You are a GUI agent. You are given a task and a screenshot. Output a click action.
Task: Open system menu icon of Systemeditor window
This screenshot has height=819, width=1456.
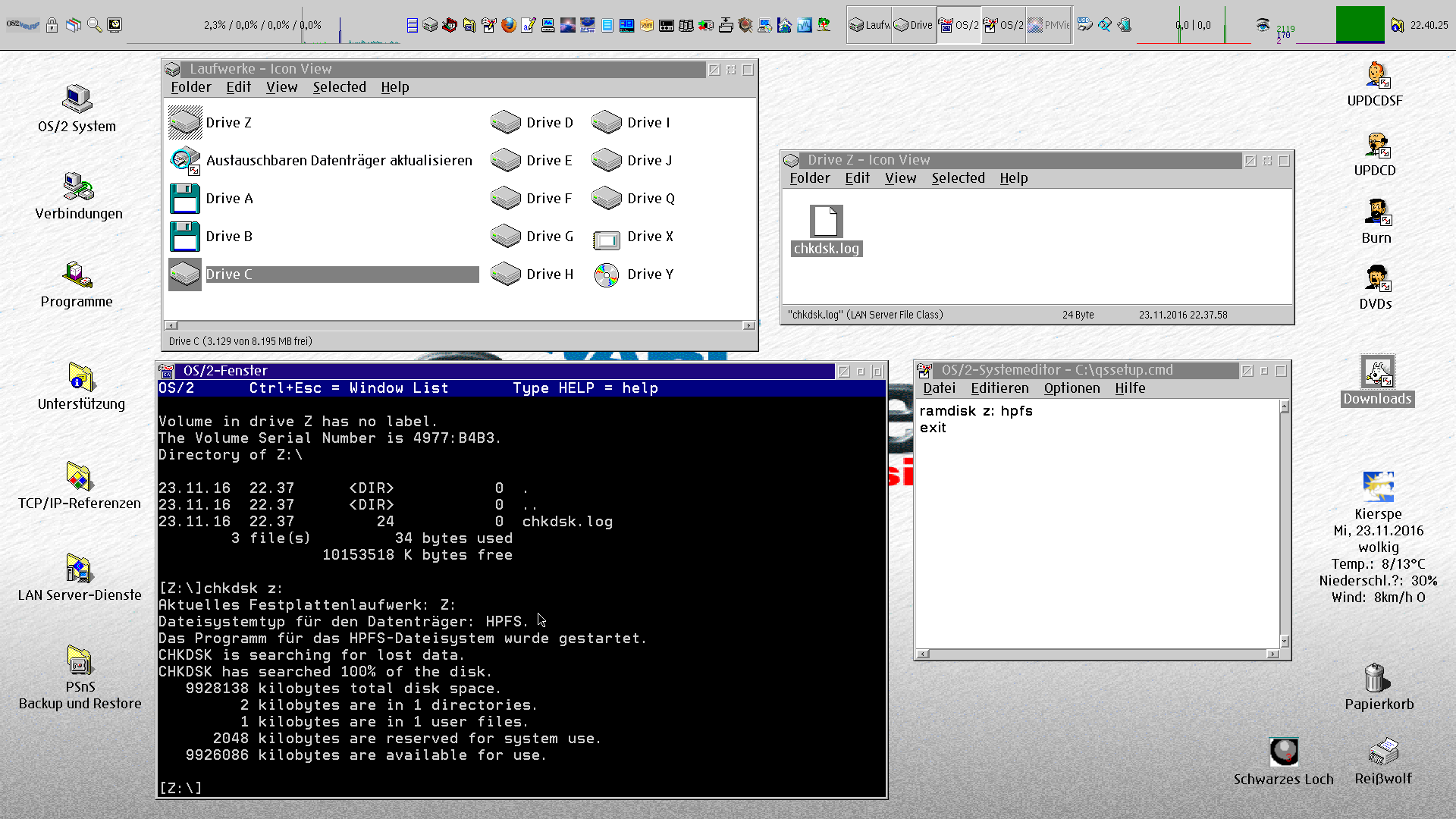coord(924,370)
